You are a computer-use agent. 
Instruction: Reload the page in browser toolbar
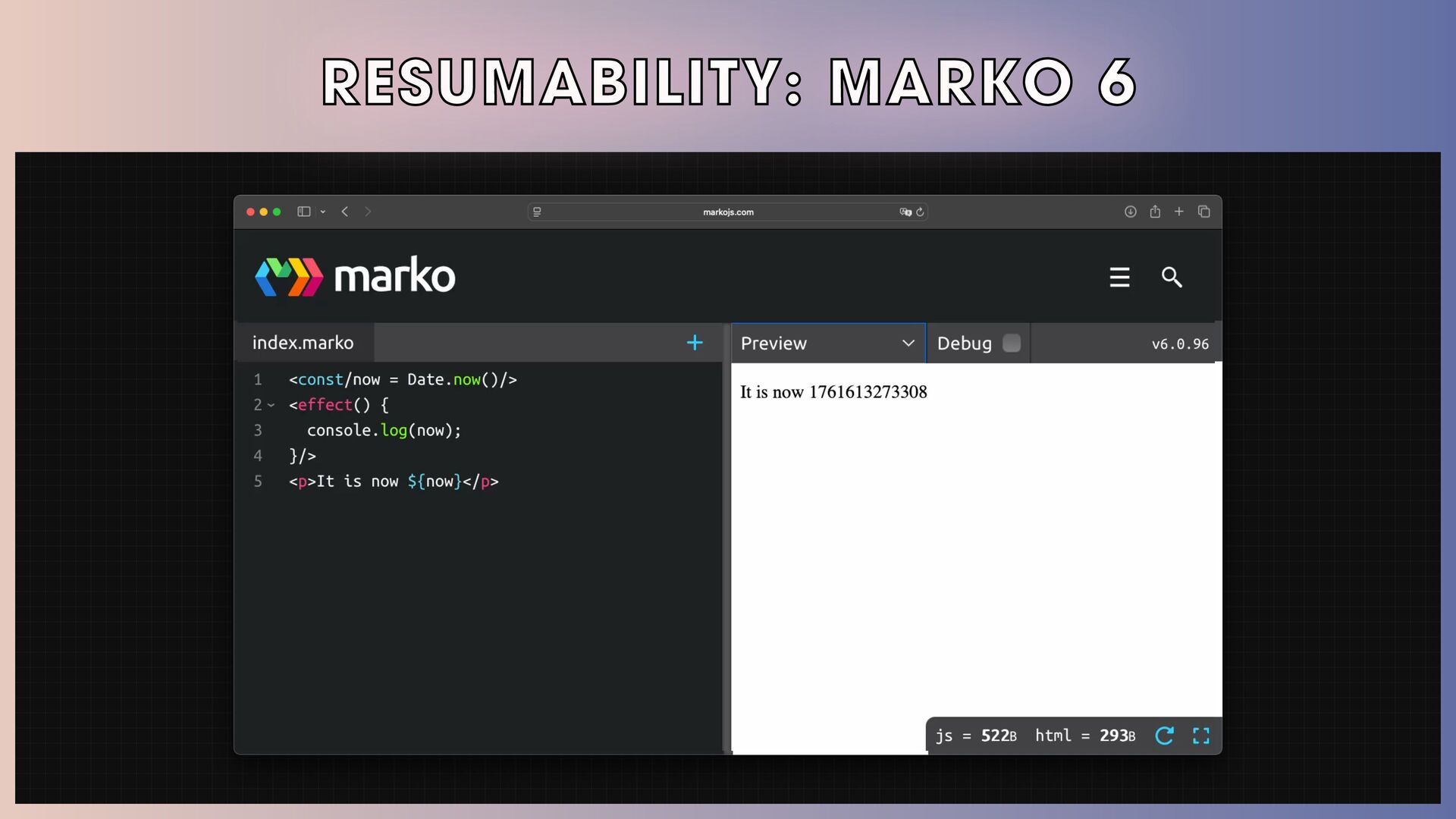click(x=920, y=212)
